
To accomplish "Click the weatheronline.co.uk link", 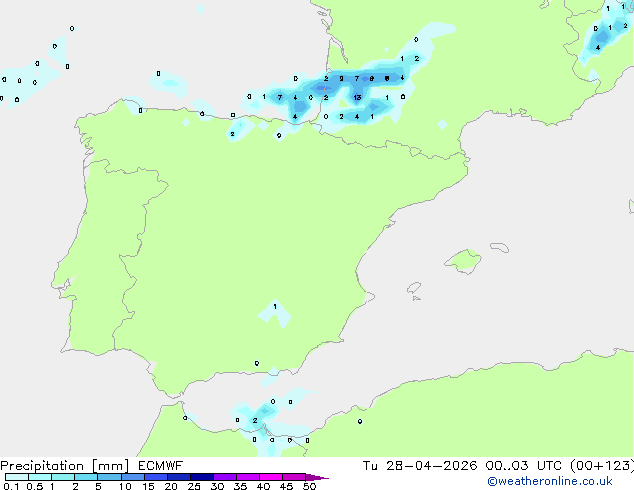I will point(550,481).
